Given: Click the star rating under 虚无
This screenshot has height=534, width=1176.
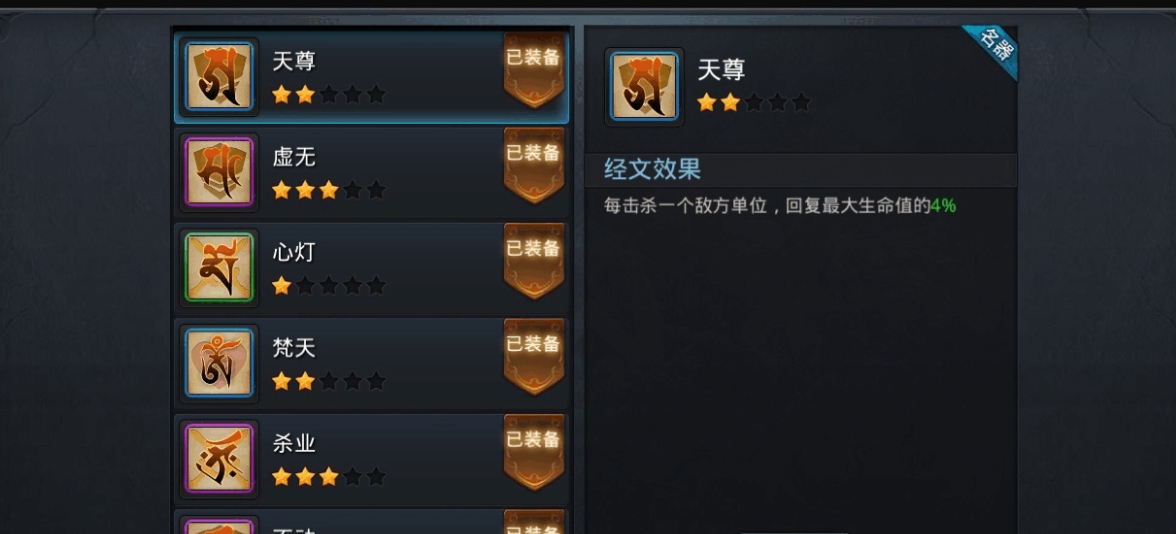Looking at the screenshot, I should coord(328,190).
